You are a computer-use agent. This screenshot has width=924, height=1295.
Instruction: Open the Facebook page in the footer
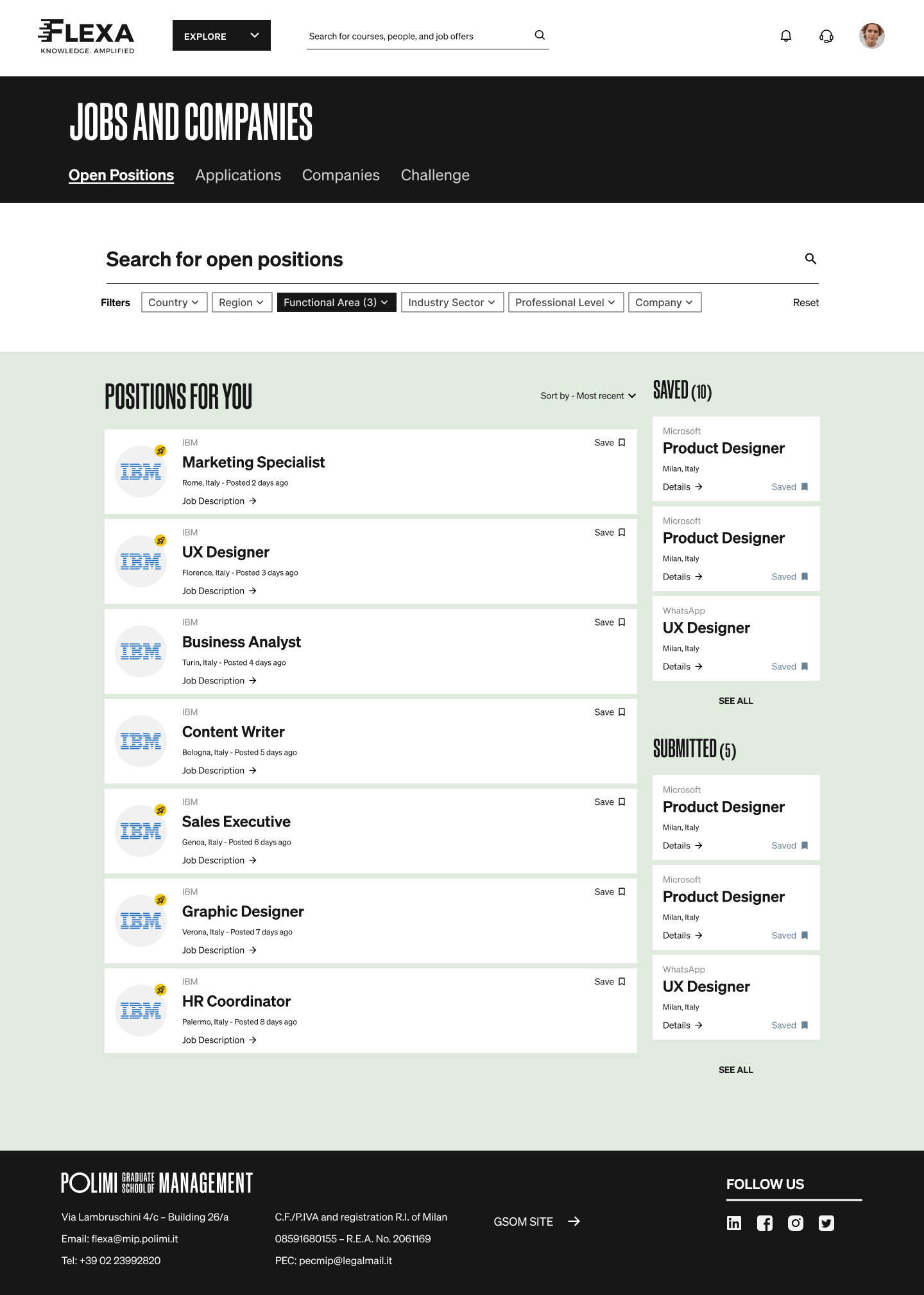[x=765, y=1223]
